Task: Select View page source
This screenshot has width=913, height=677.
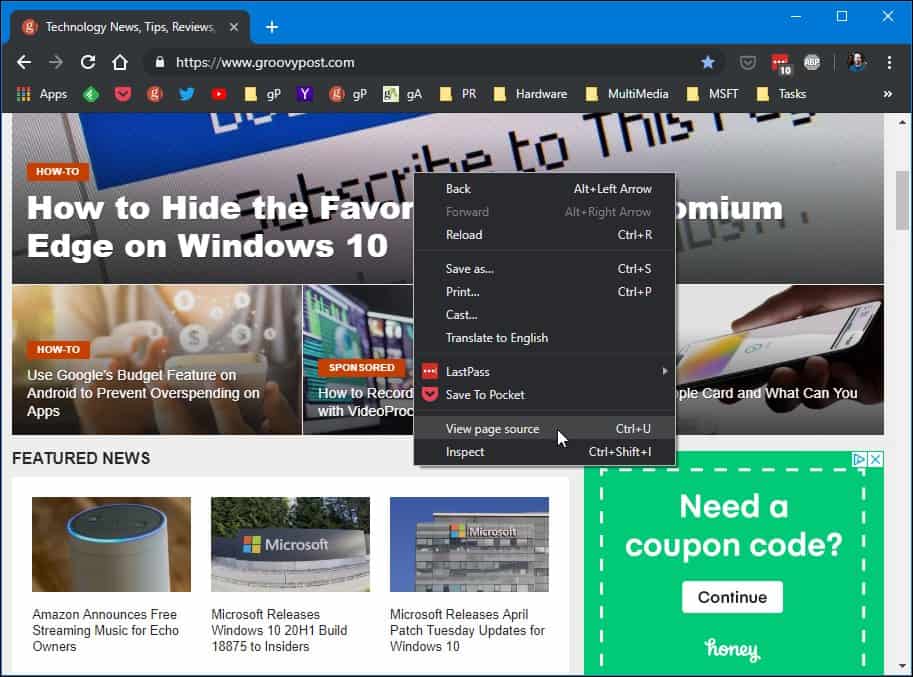Action: [x=544, y=428]
